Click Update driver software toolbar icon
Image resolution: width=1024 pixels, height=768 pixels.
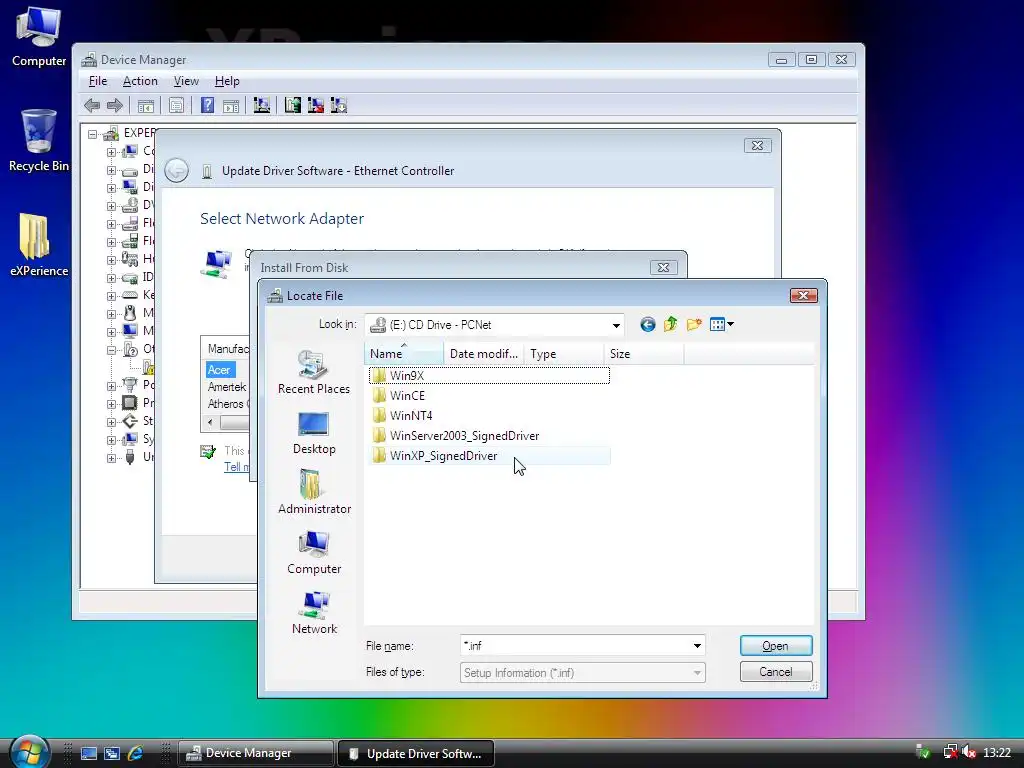[x=293, y=105]
